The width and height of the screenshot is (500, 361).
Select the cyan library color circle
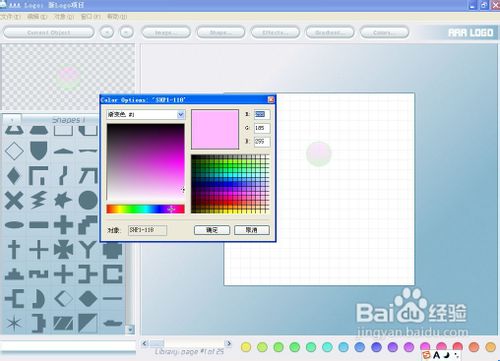[x=327, y=347]
